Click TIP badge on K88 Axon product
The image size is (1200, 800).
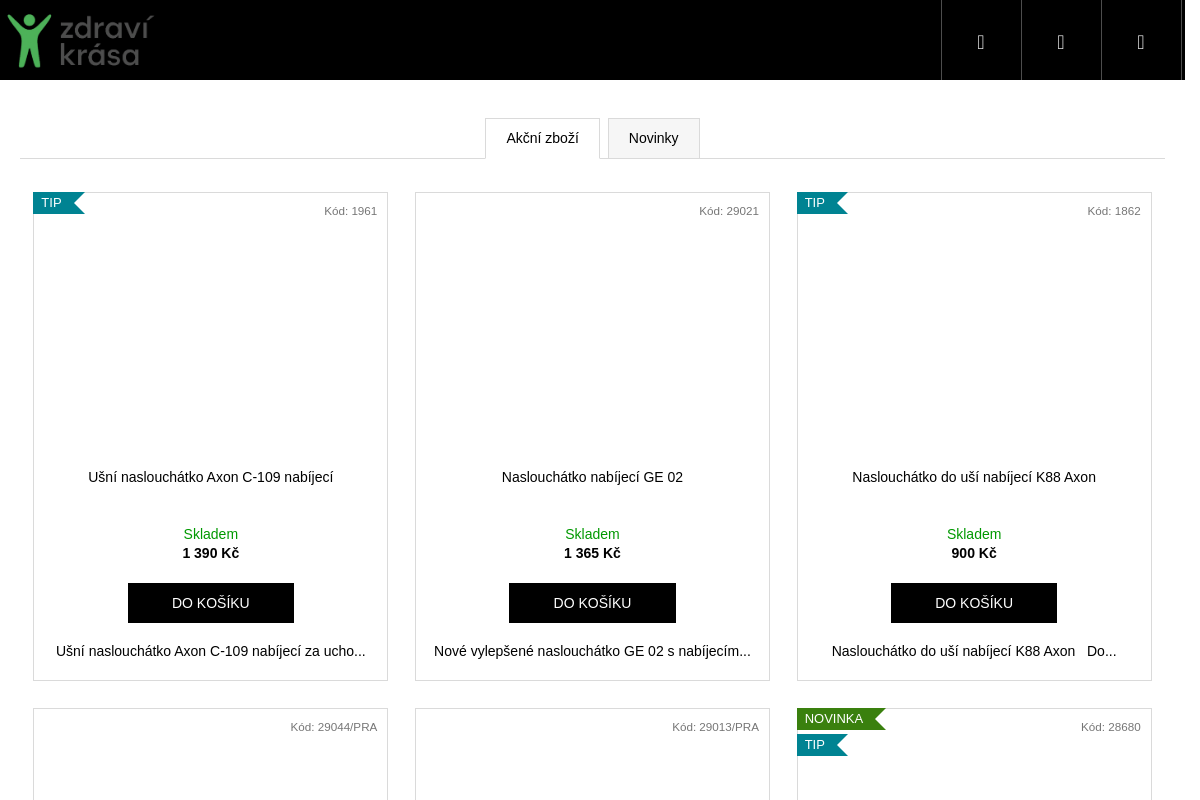coord(816,203)
